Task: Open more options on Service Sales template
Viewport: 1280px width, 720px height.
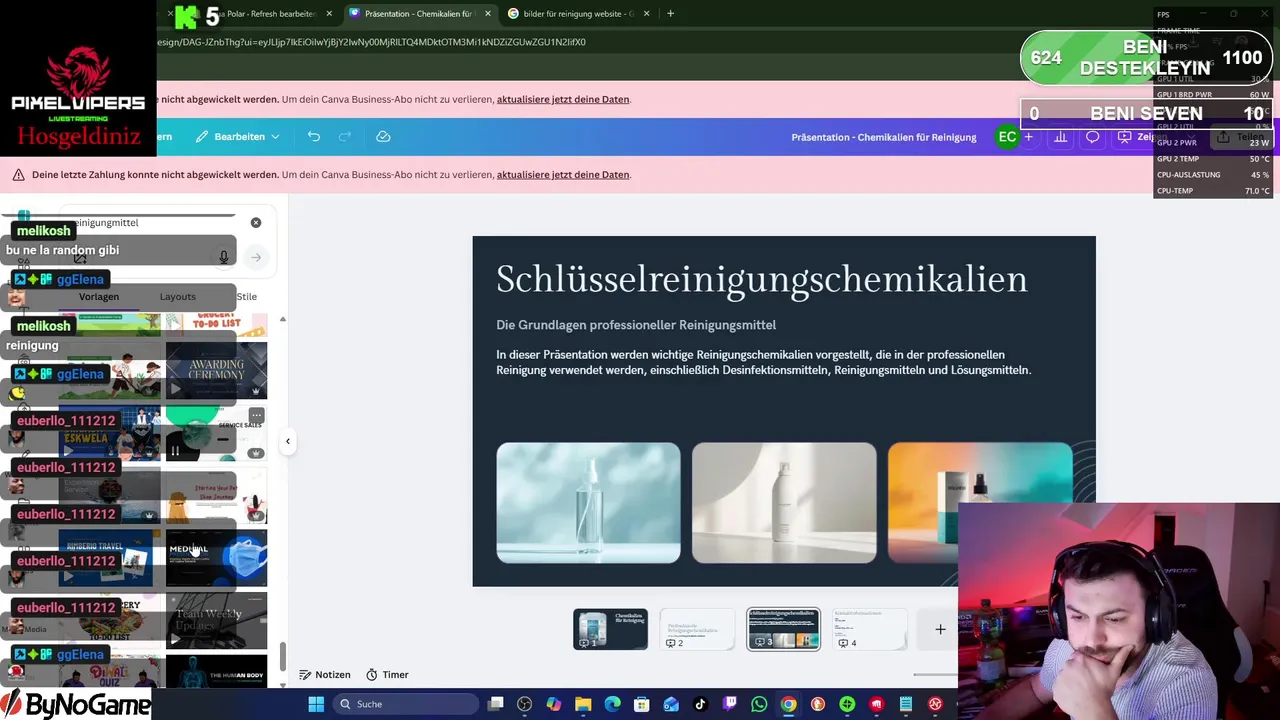Action: (x=257, y=415)
